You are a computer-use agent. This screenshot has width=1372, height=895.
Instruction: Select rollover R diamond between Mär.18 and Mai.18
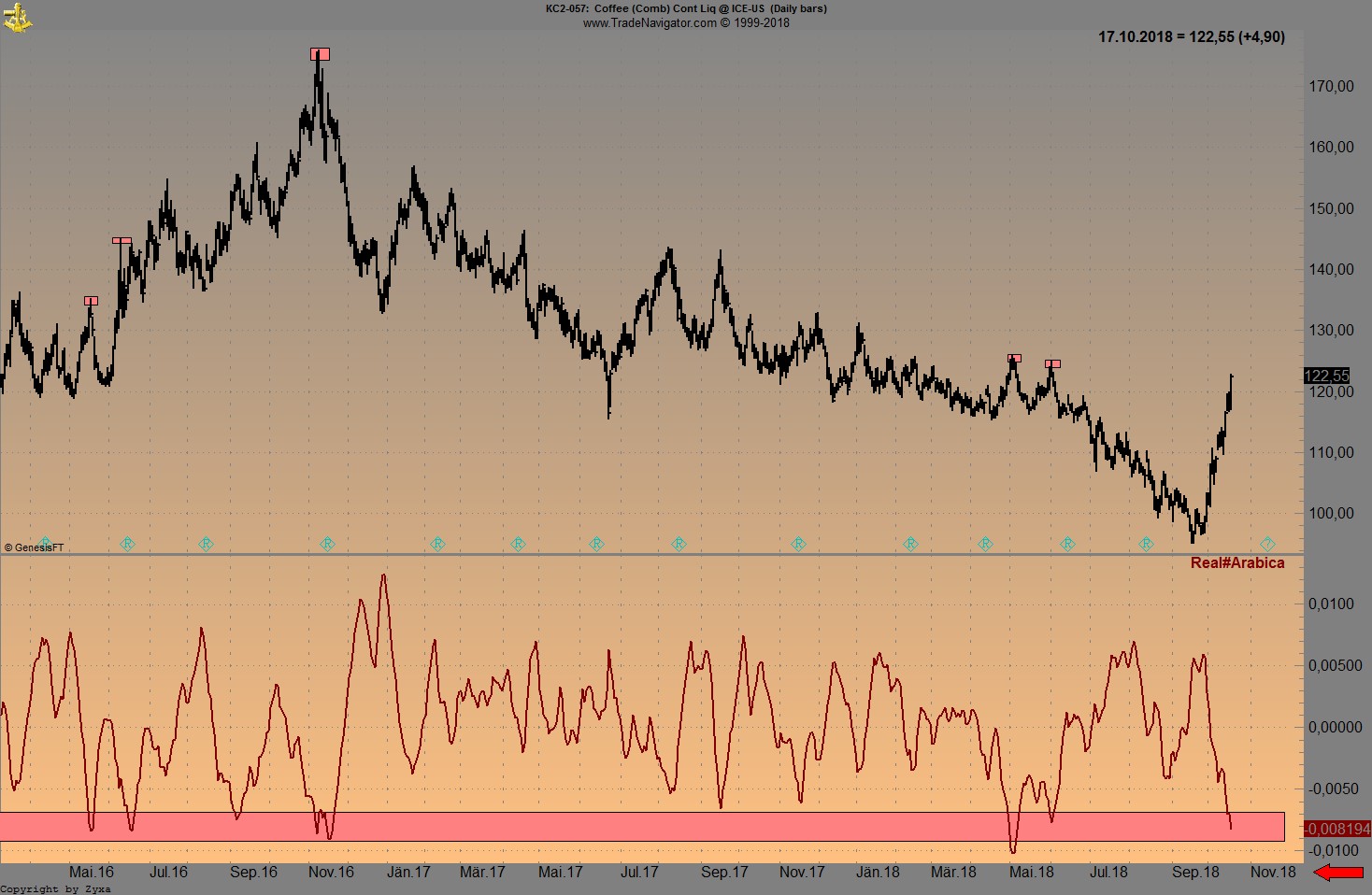pos(985,544)
